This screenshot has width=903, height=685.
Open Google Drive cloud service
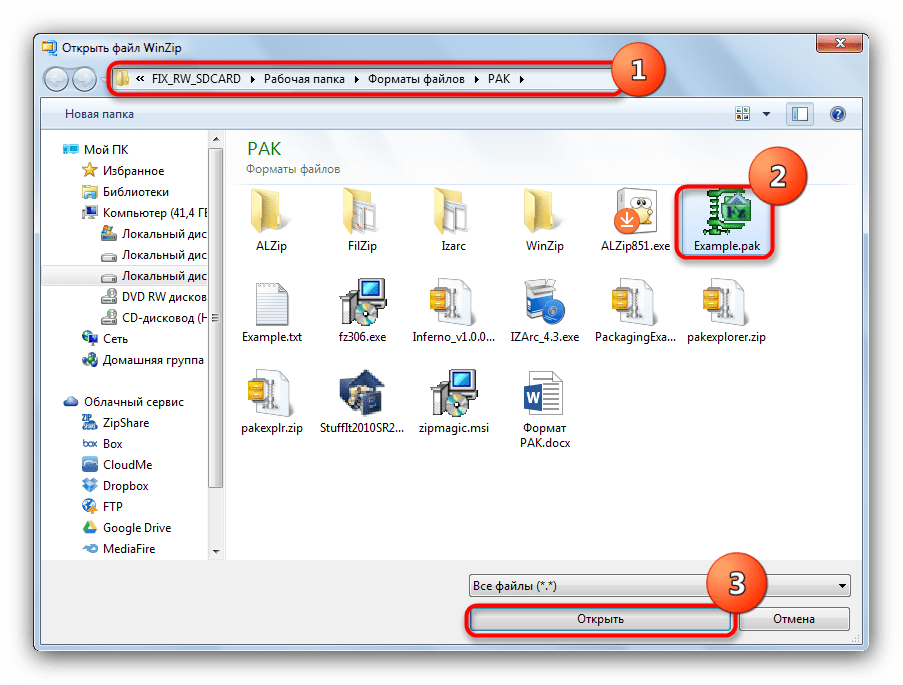[x=127, y=528]
